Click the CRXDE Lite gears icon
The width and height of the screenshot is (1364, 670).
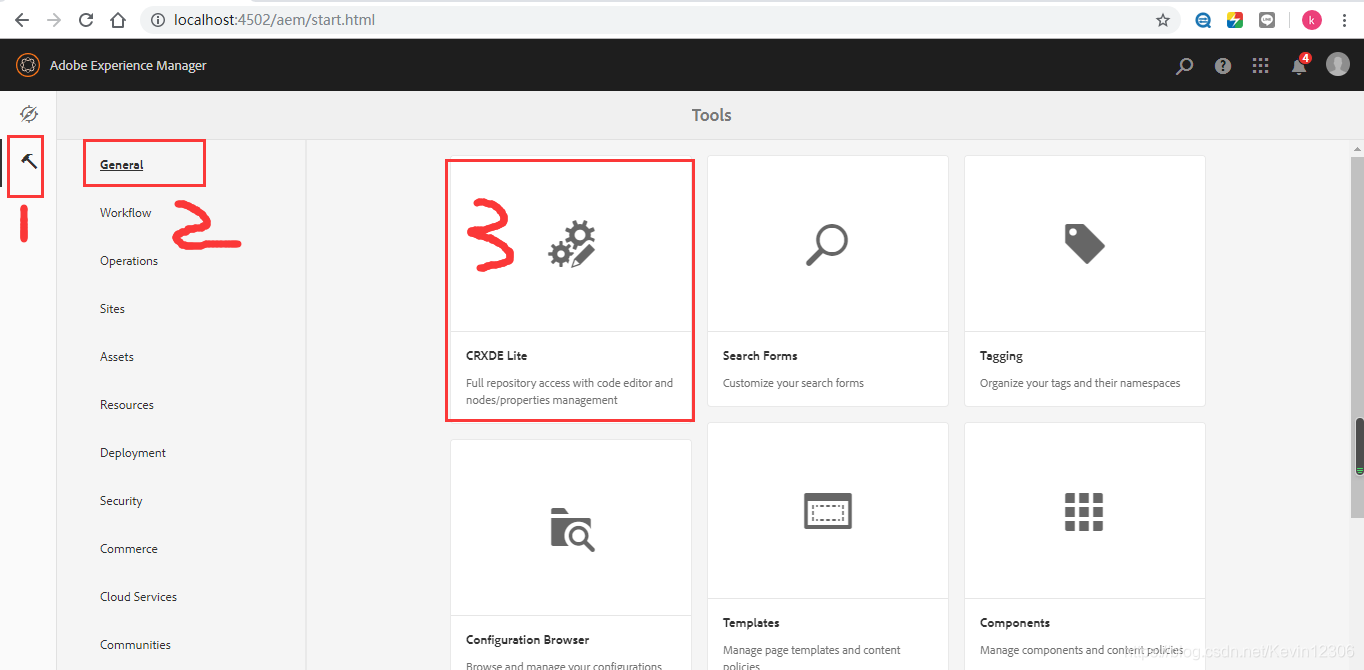573,245
